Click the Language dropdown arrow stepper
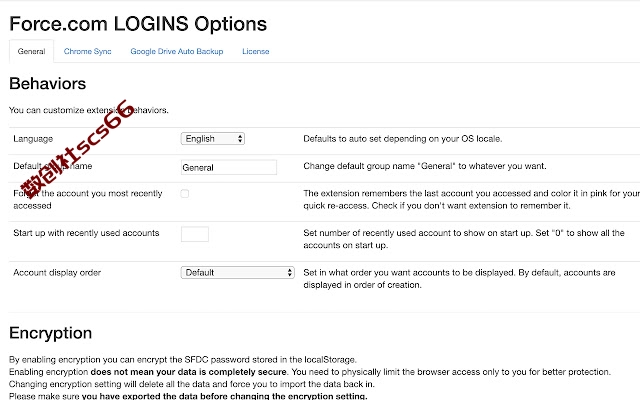640x400 pixels. (x=240, y=139)
